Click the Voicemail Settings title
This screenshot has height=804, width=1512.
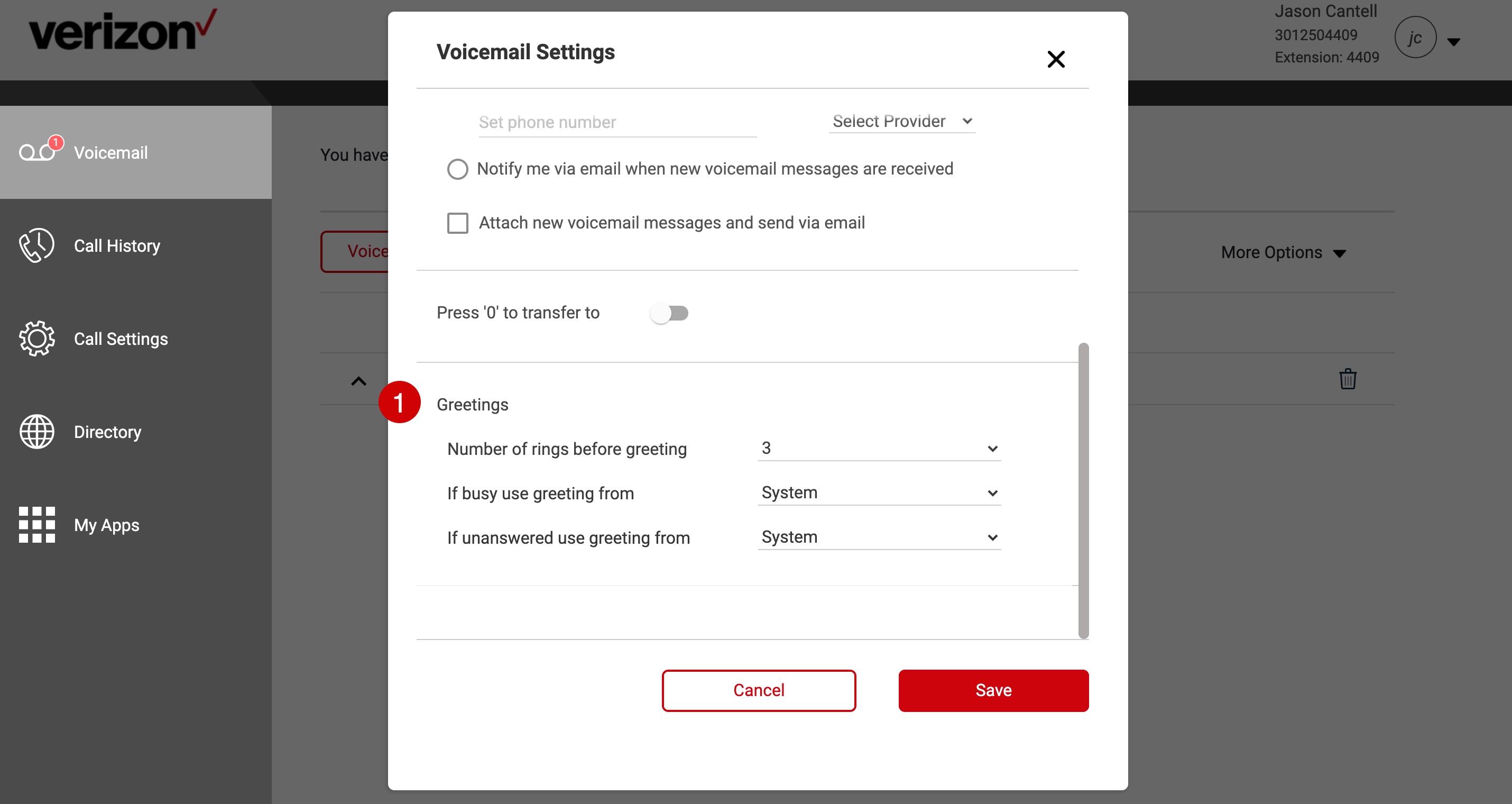(x=525, y=52)
